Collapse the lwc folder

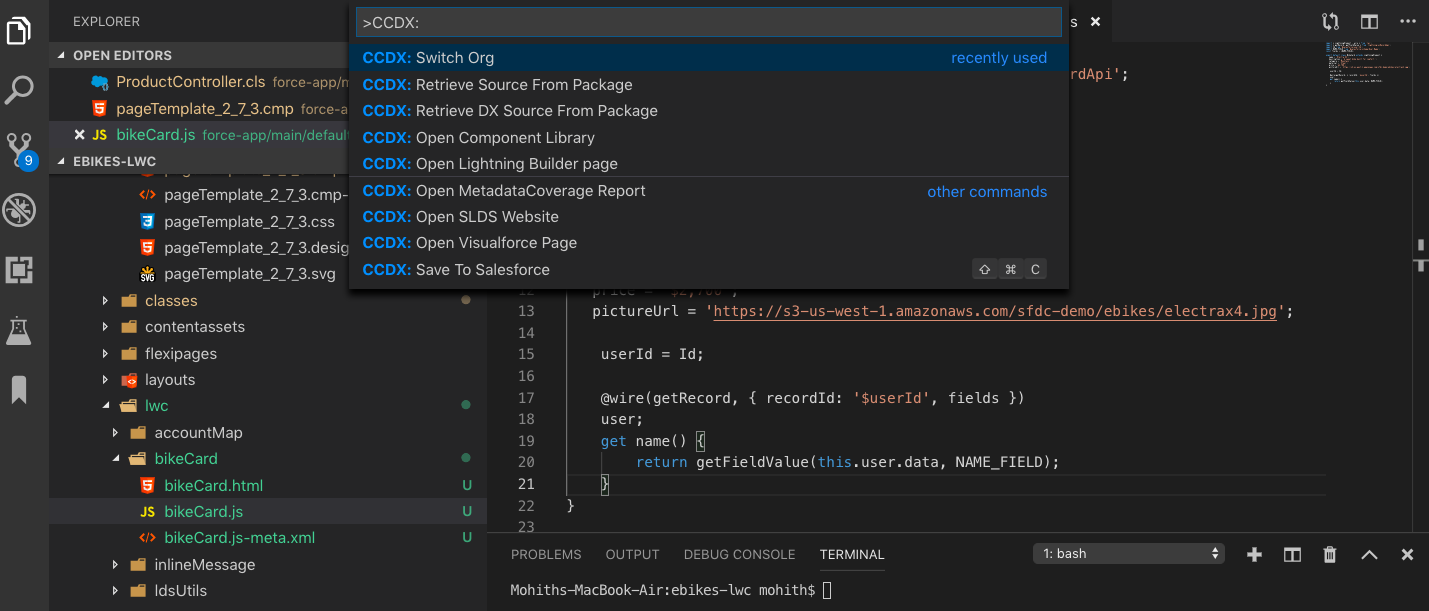[x=106, y=406]
